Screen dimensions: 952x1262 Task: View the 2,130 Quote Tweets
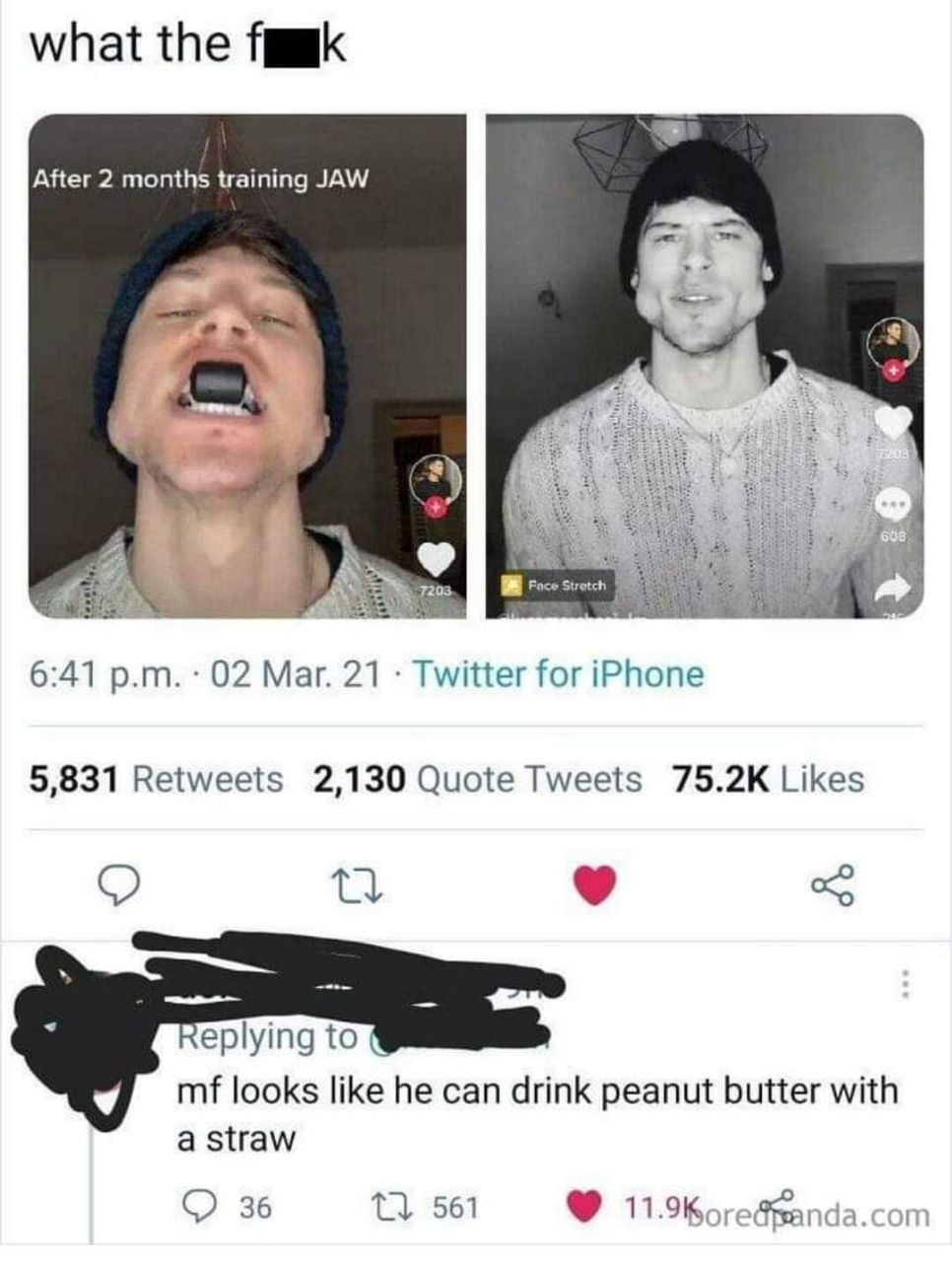pos(478,779)
